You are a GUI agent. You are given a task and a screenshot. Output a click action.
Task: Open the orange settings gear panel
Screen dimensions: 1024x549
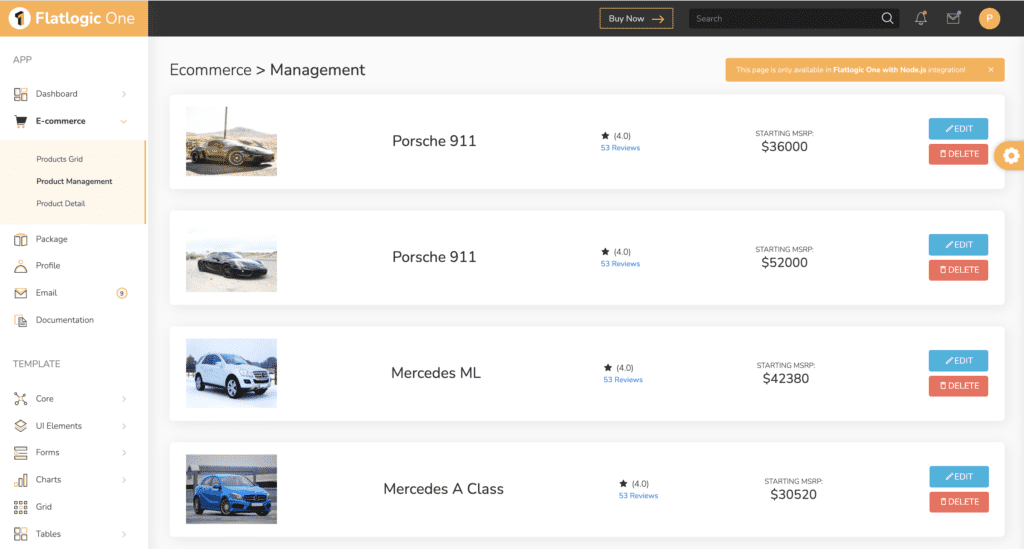coord(1010,155)
